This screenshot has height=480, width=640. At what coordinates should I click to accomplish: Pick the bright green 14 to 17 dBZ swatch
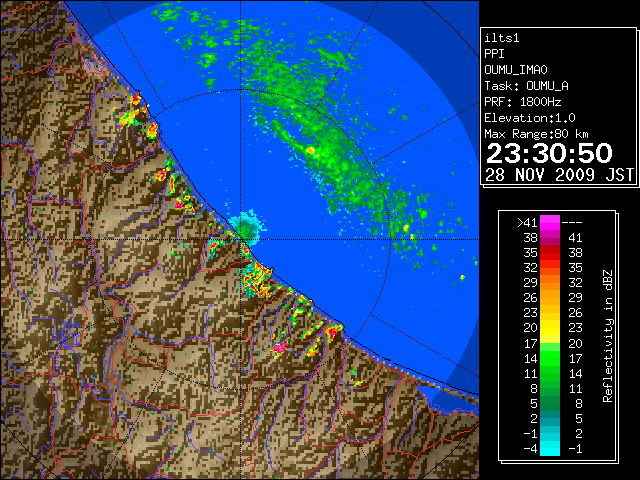[x=550, y=358]
